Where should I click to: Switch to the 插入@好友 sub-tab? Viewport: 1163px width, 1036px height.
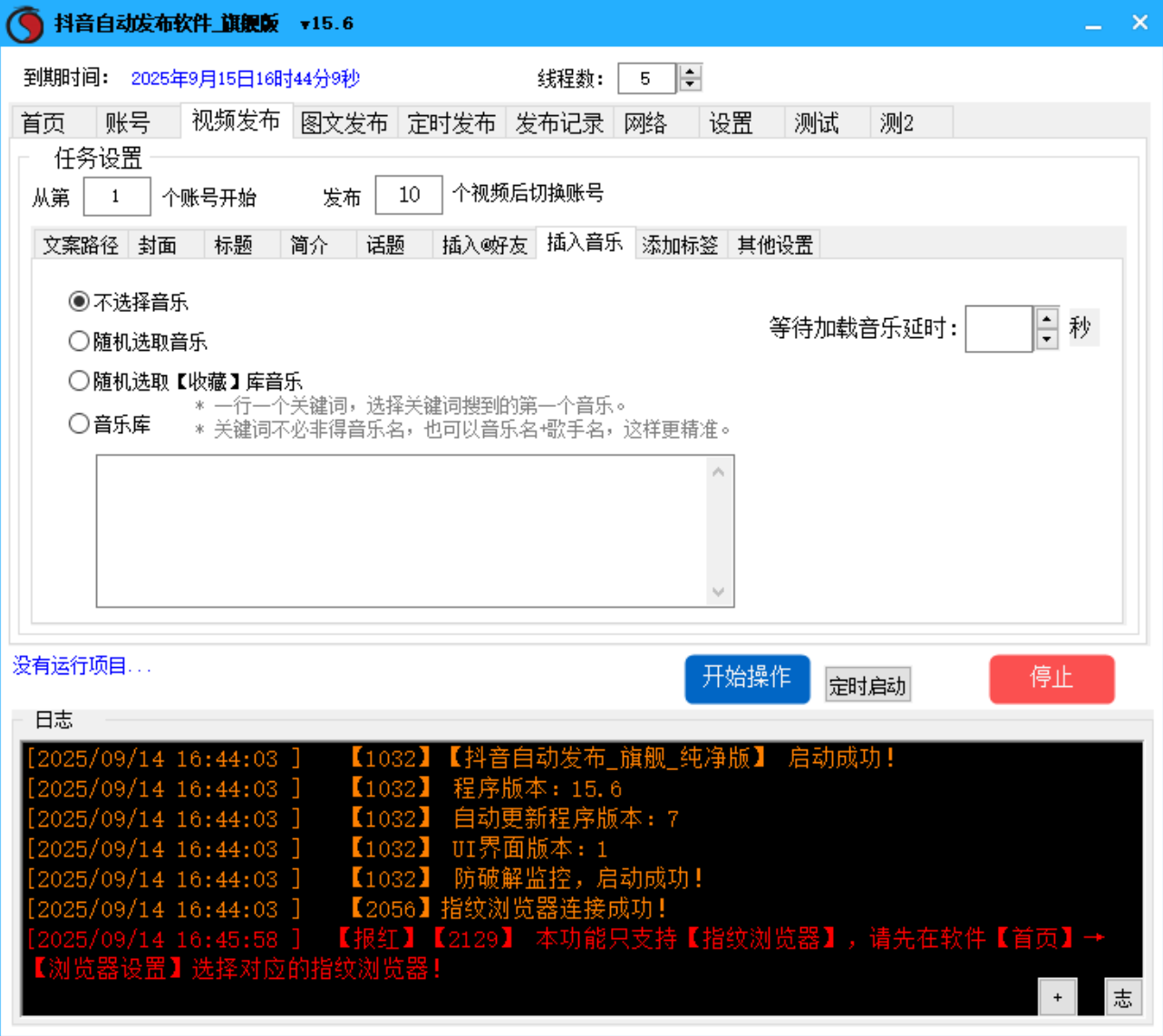pyautogui.click(x=486, y=244)
